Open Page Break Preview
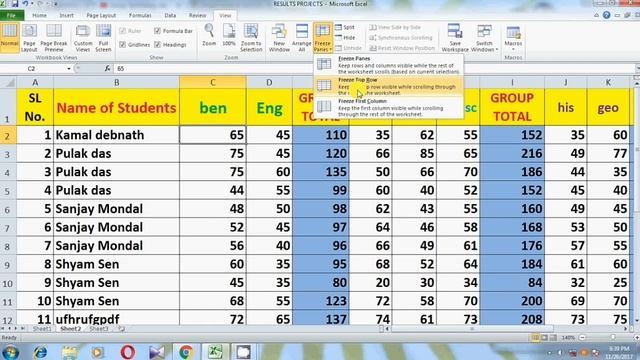Screen dimensions: 640x360 pos(53,38)
